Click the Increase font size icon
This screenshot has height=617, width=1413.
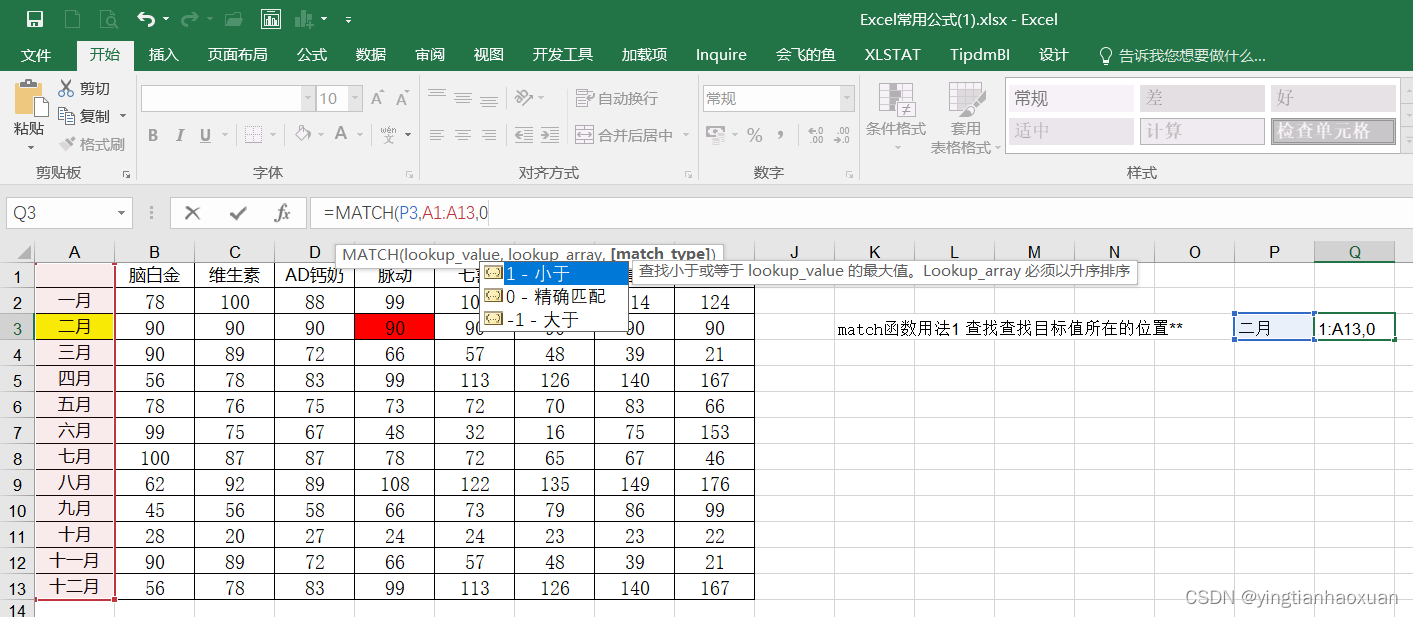[378, 98]
